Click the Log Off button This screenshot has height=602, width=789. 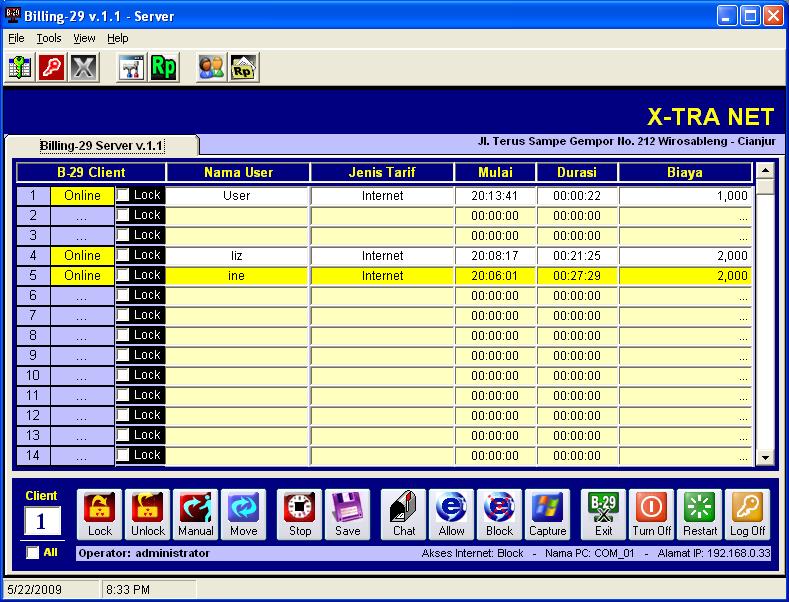click(747, 514)
